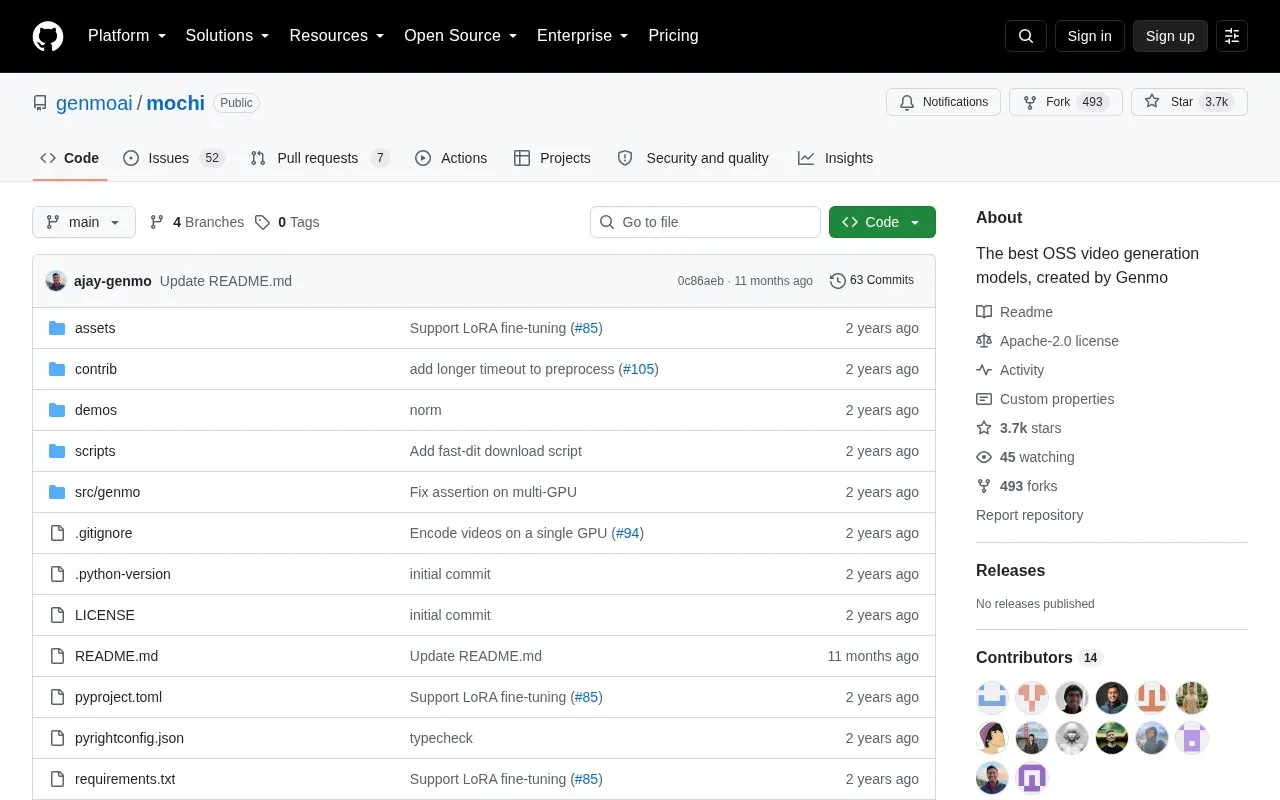
Task: Click the commit history clock icon
Action: (x=838, y=281)
